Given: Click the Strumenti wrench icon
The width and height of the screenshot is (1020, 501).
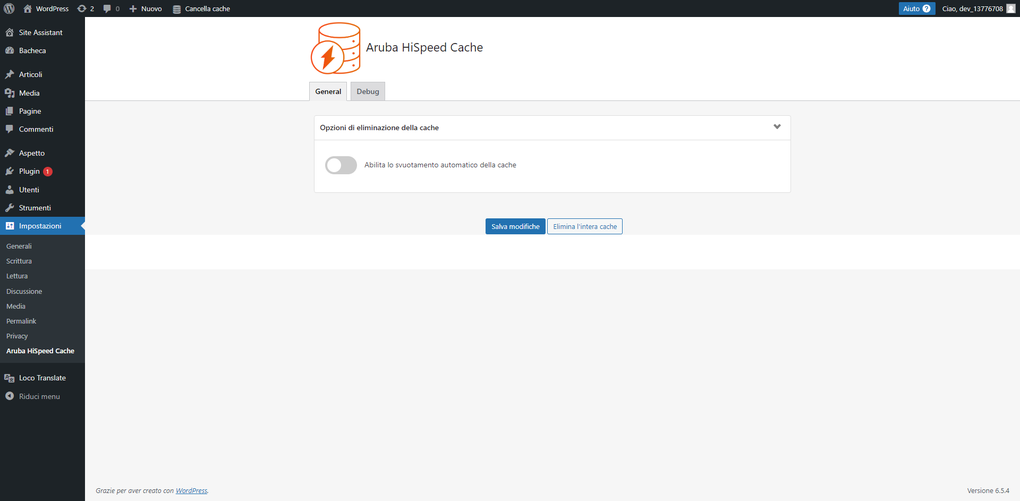Looking at the screenshot, I should [x=9, y=208].
